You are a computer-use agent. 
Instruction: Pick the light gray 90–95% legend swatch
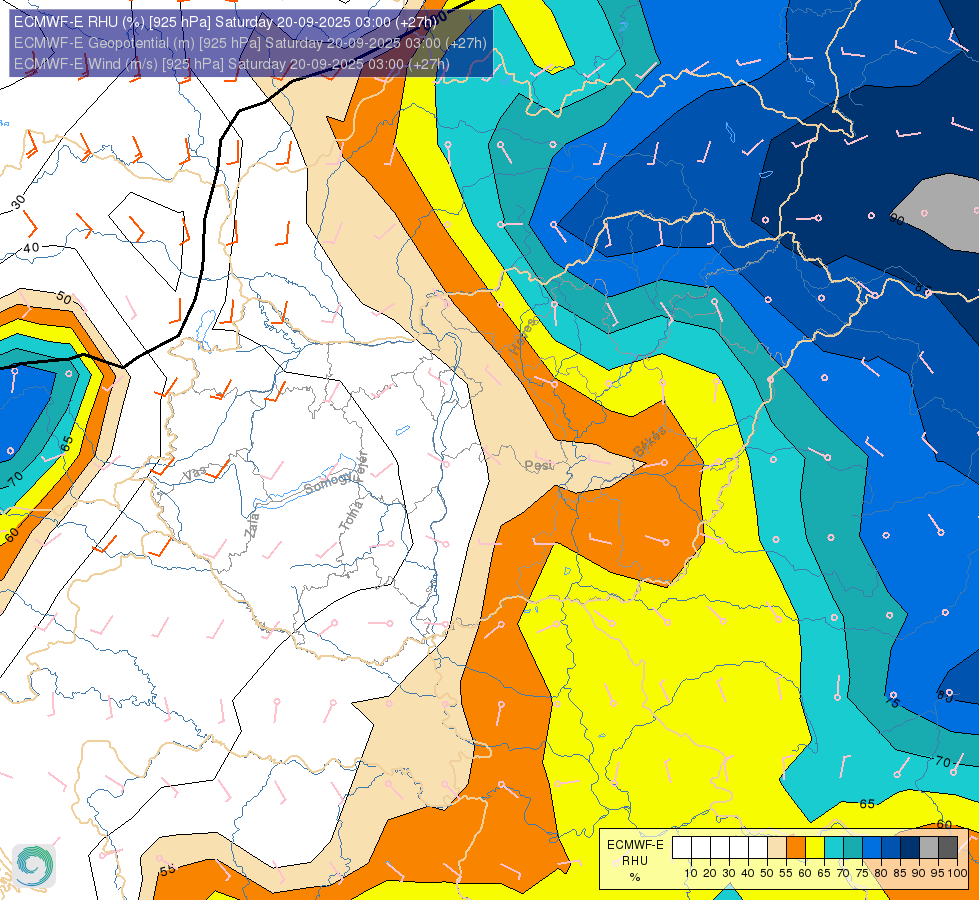tap(929, 848)
